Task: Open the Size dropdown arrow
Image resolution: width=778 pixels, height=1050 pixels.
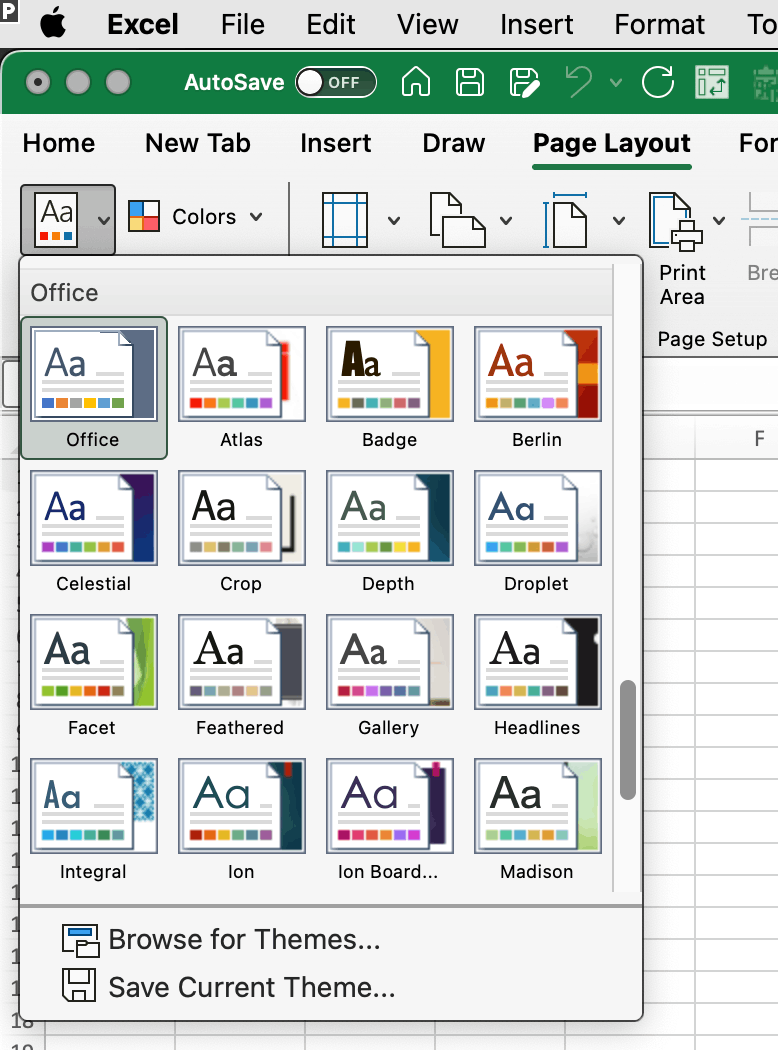Action: click(x=619, y=220)
